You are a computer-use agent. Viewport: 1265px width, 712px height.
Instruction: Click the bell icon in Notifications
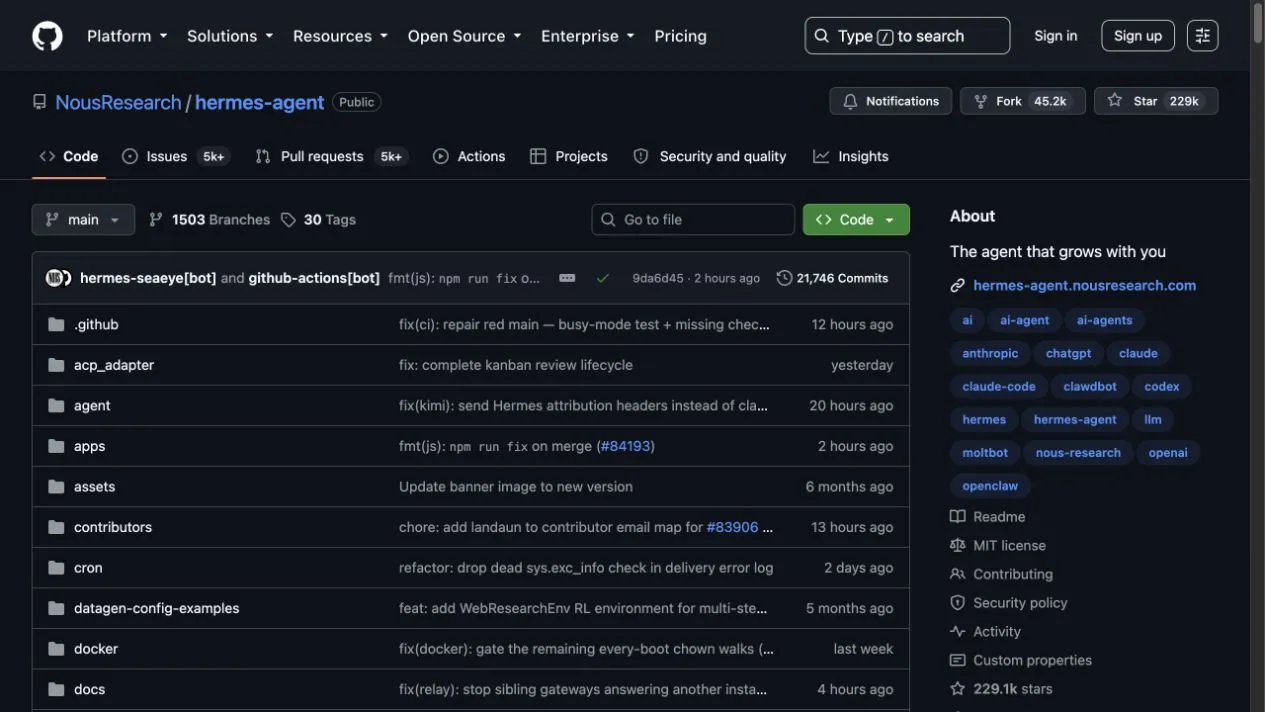[850, 101]
